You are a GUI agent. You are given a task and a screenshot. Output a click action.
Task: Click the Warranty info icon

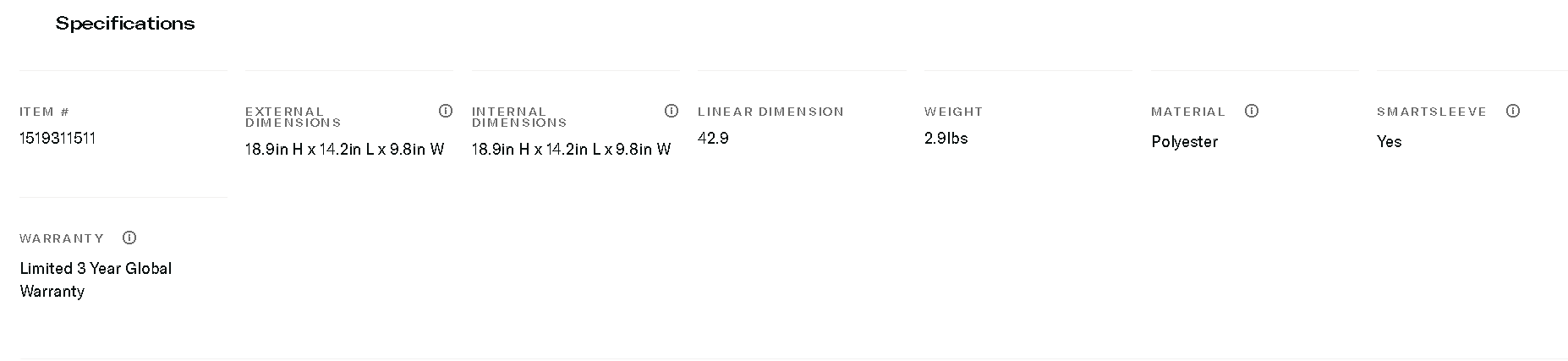[129, 238]
